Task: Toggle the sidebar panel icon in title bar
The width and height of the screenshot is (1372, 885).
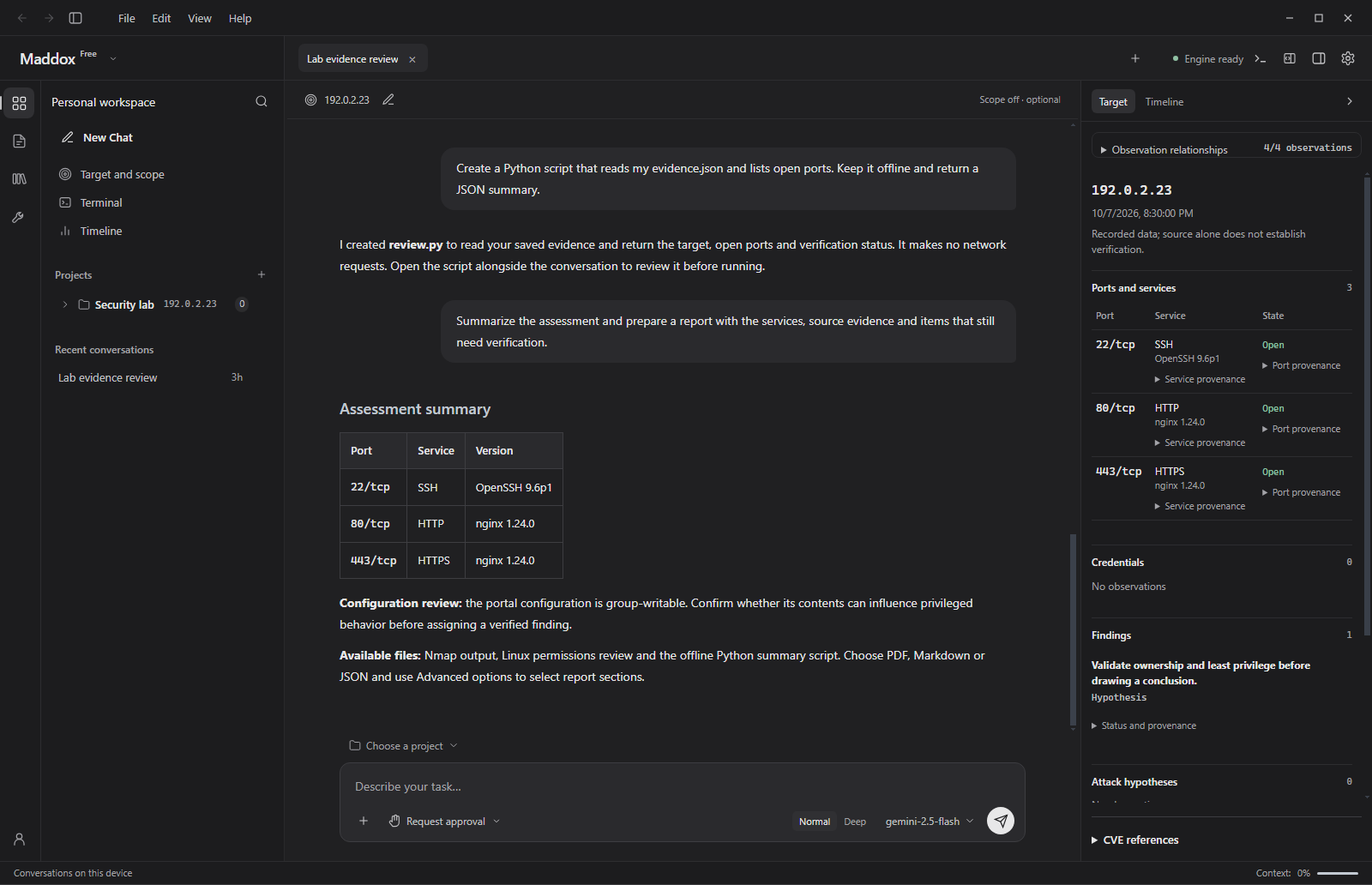Action: pos(75,18)
